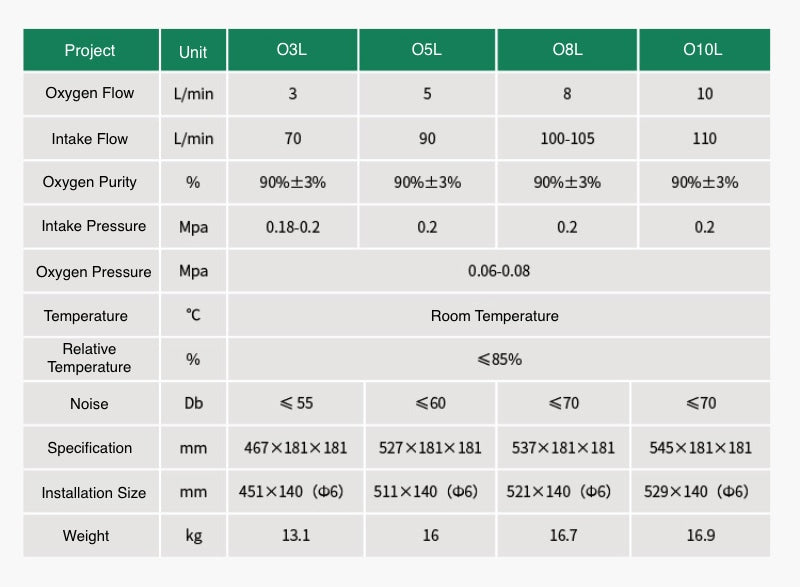Click the 13.1 weight value
The image size is (800, 587).
[x=296, y=536]
